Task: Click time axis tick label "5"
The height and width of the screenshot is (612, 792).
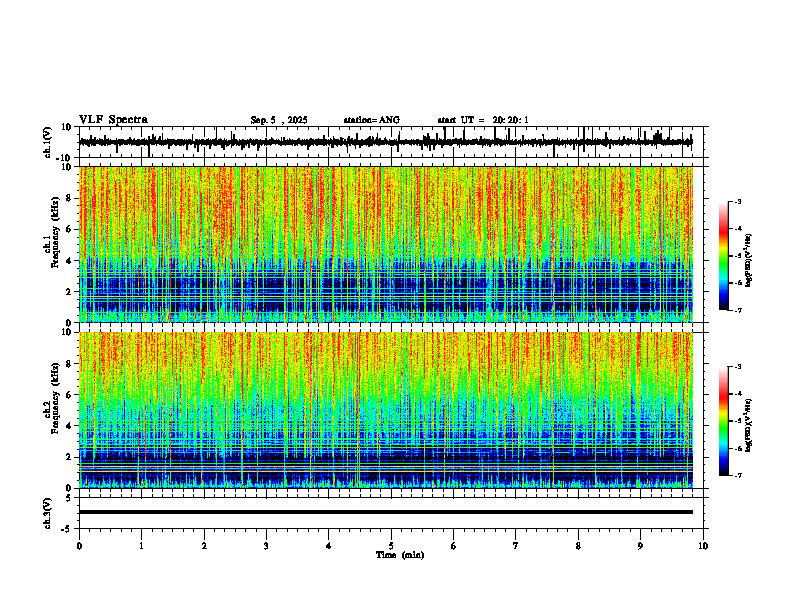Action: coord(391,546)
